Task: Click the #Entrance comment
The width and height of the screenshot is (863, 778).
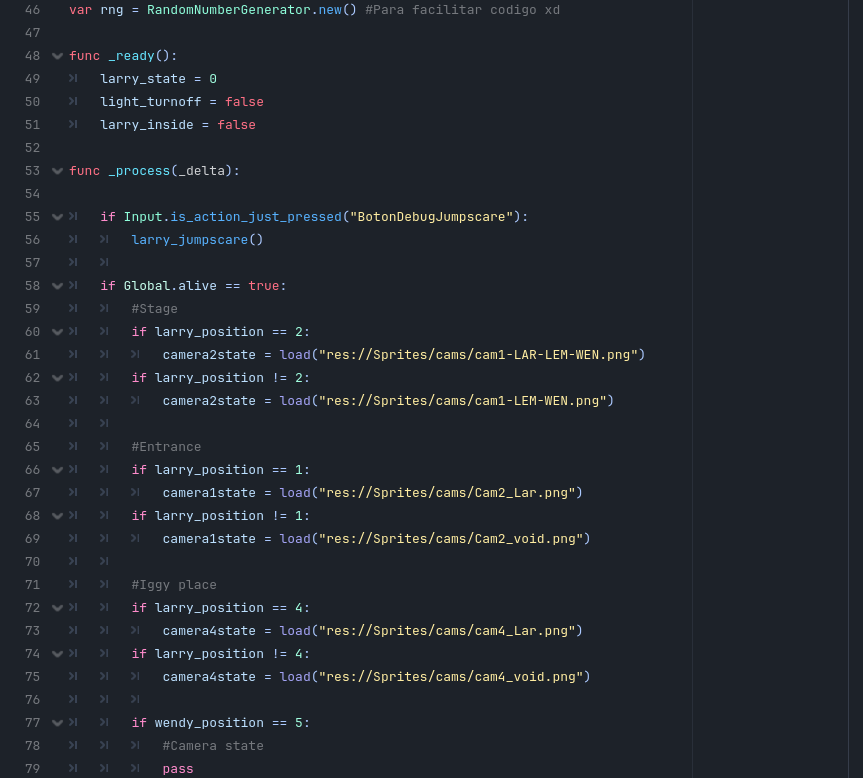Action: tap(166, 447)
